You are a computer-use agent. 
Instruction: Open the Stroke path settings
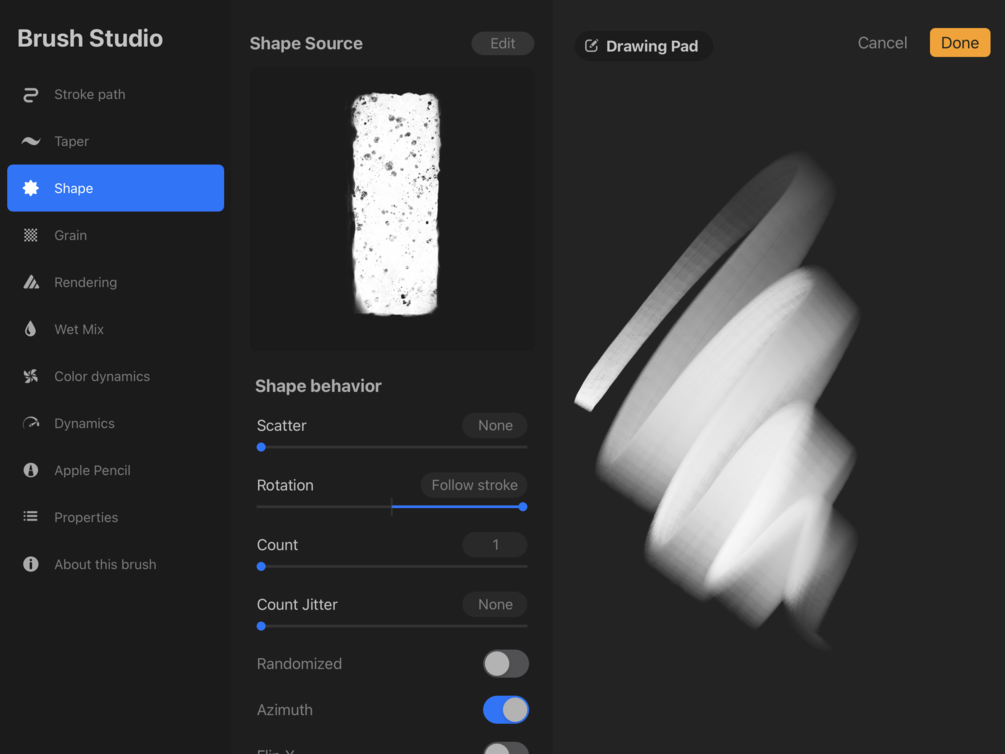[115, 95]
